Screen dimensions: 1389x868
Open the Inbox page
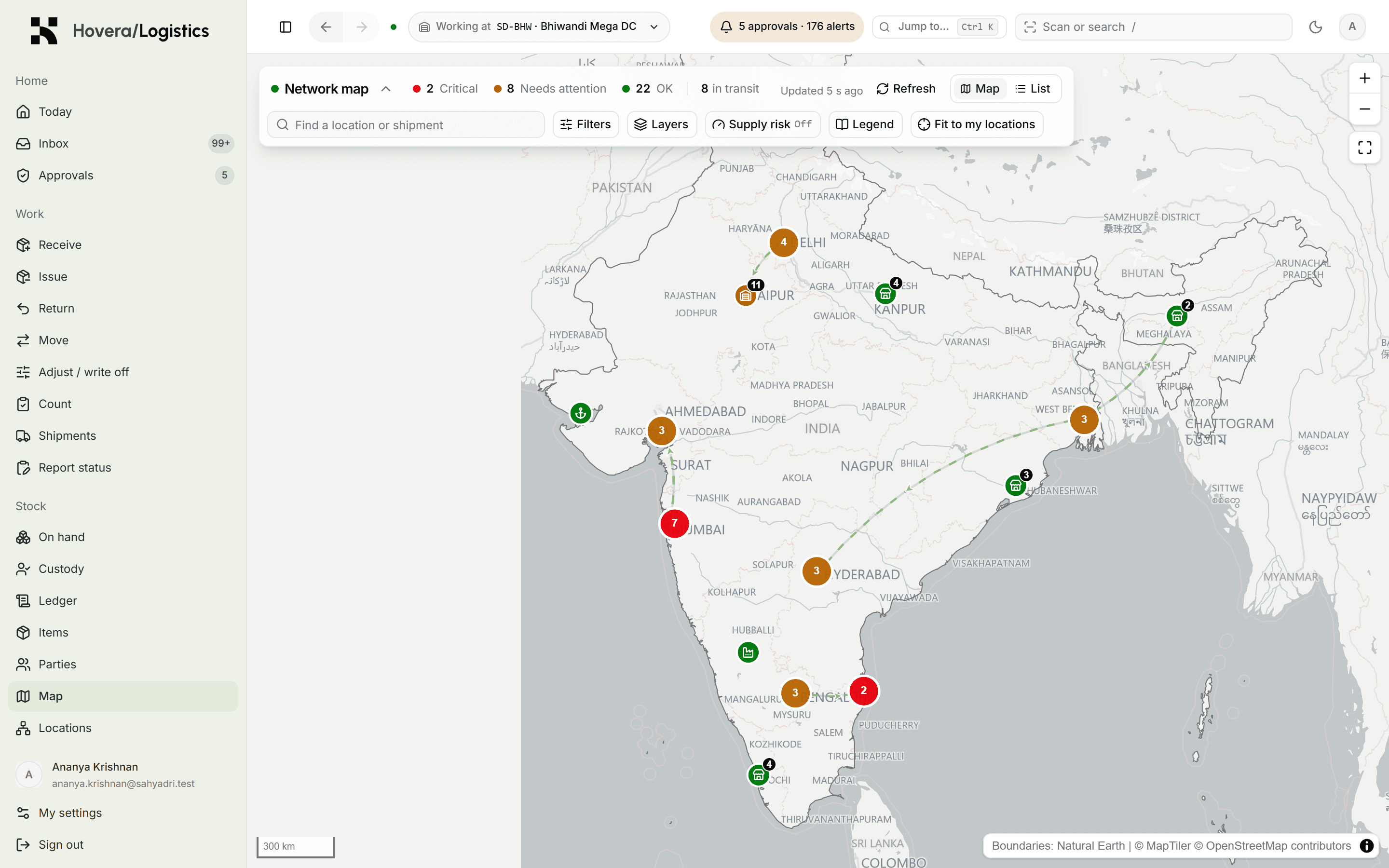[x=123, y=144]
